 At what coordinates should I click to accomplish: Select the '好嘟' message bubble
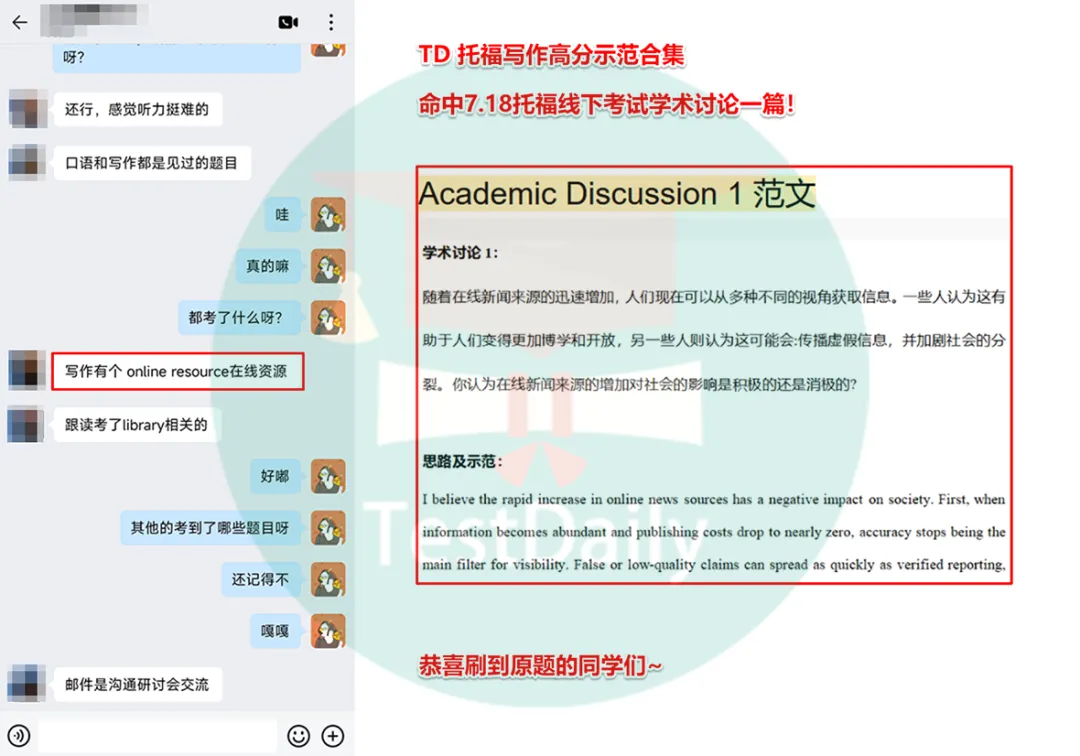pos(275,476)
